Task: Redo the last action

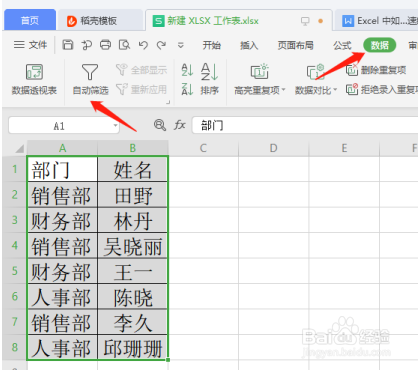Action: coord(162,45)
